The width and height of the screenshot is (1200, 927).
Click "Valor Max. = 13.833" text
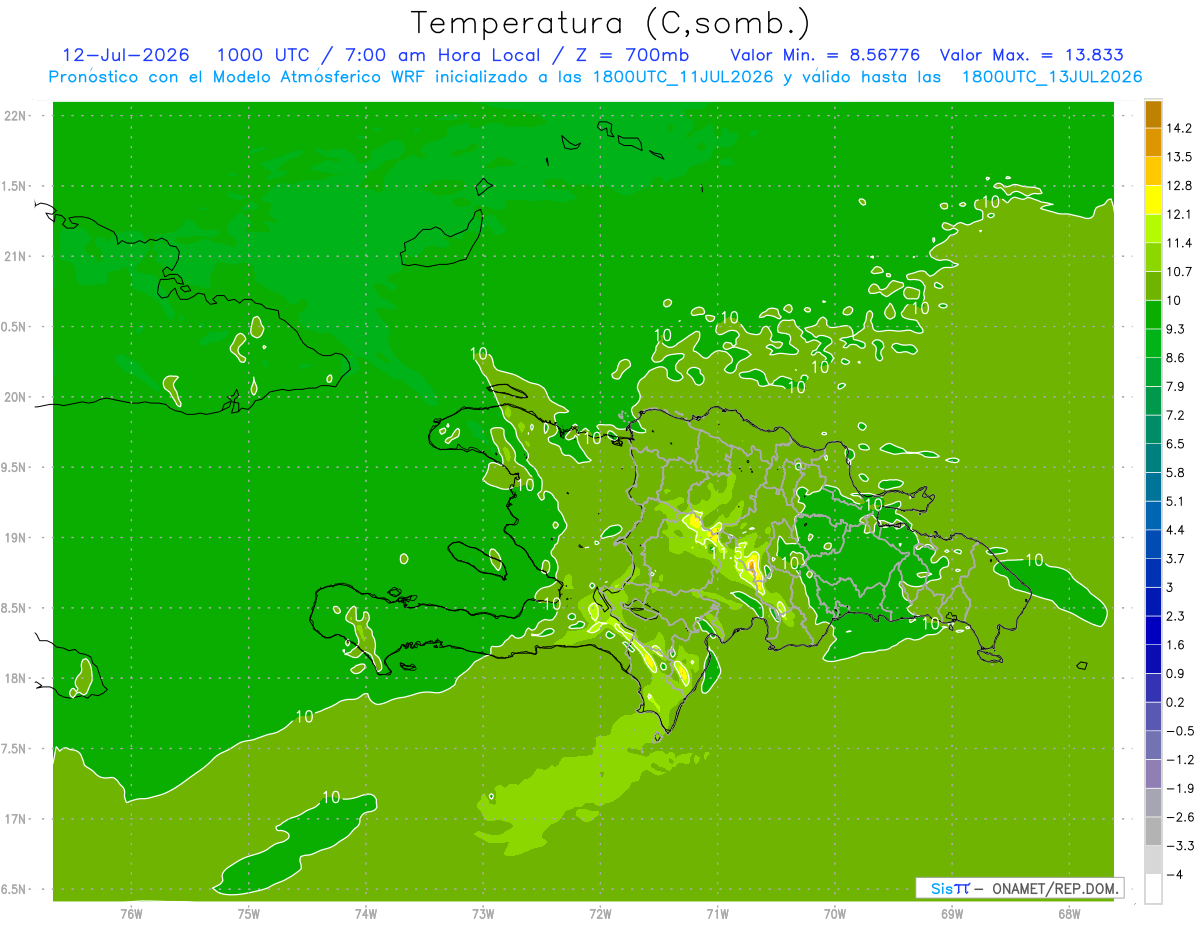(x=1031, y=55)
